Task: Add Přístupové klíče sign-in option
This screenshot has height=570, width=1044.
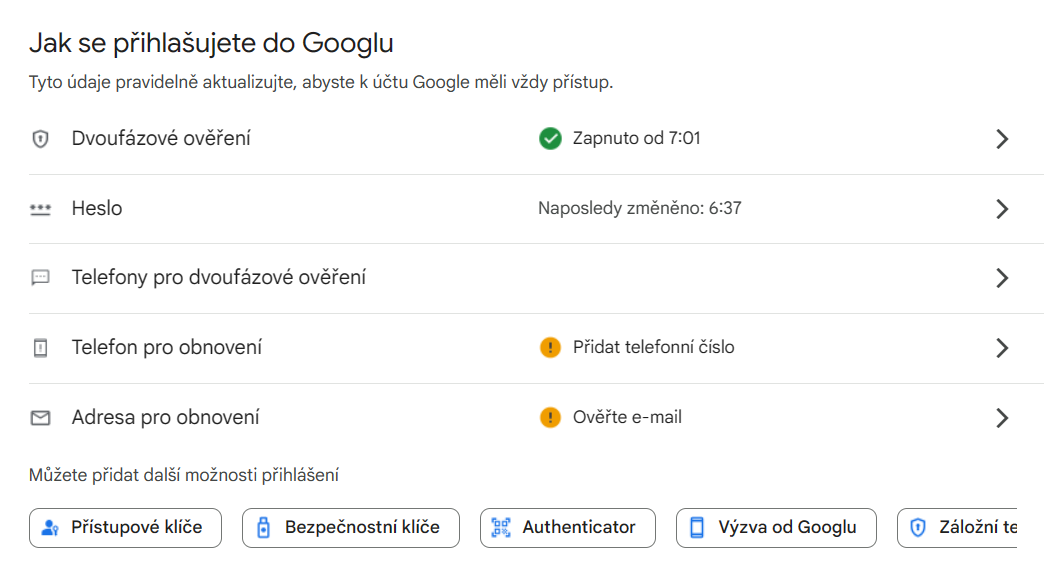Action: click(125, 528)
